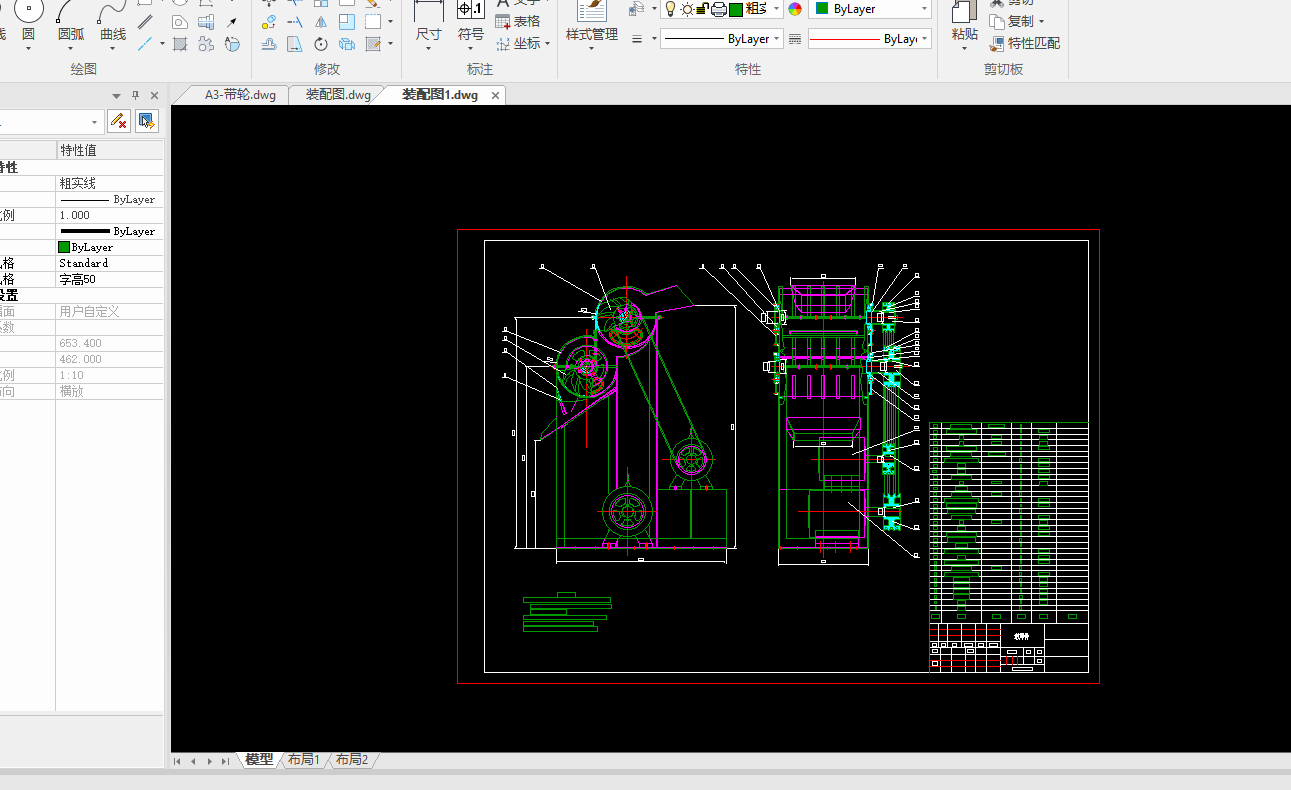This screenshot has width=1291, height=790.
Task: Go to last layout tab arrow
Action: click(x=225, y=761)
